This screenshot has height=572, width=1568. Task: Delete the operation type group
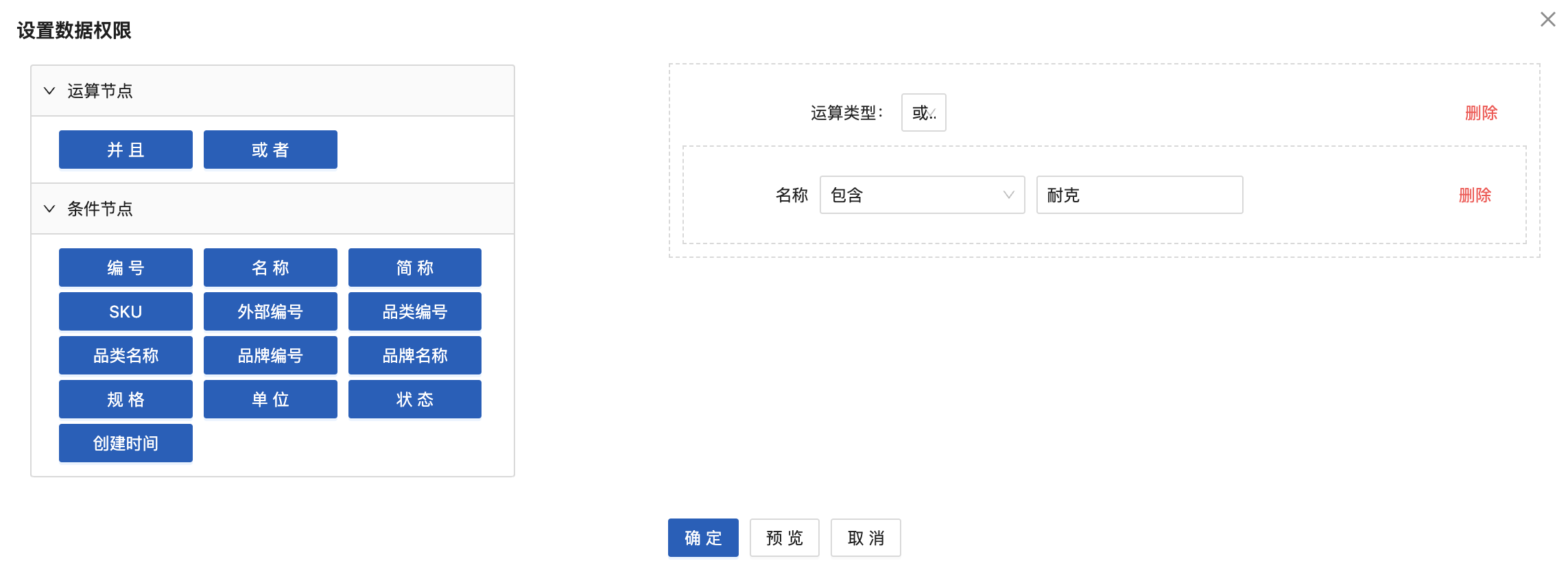pyautogui.click(x=1481, y=112)
